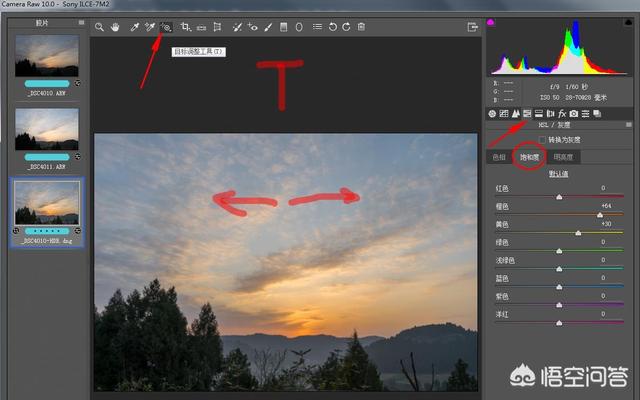Screen dimensions: 640x400
Task: Click the ISO 50 lens info text
Action: coord(573,98)
